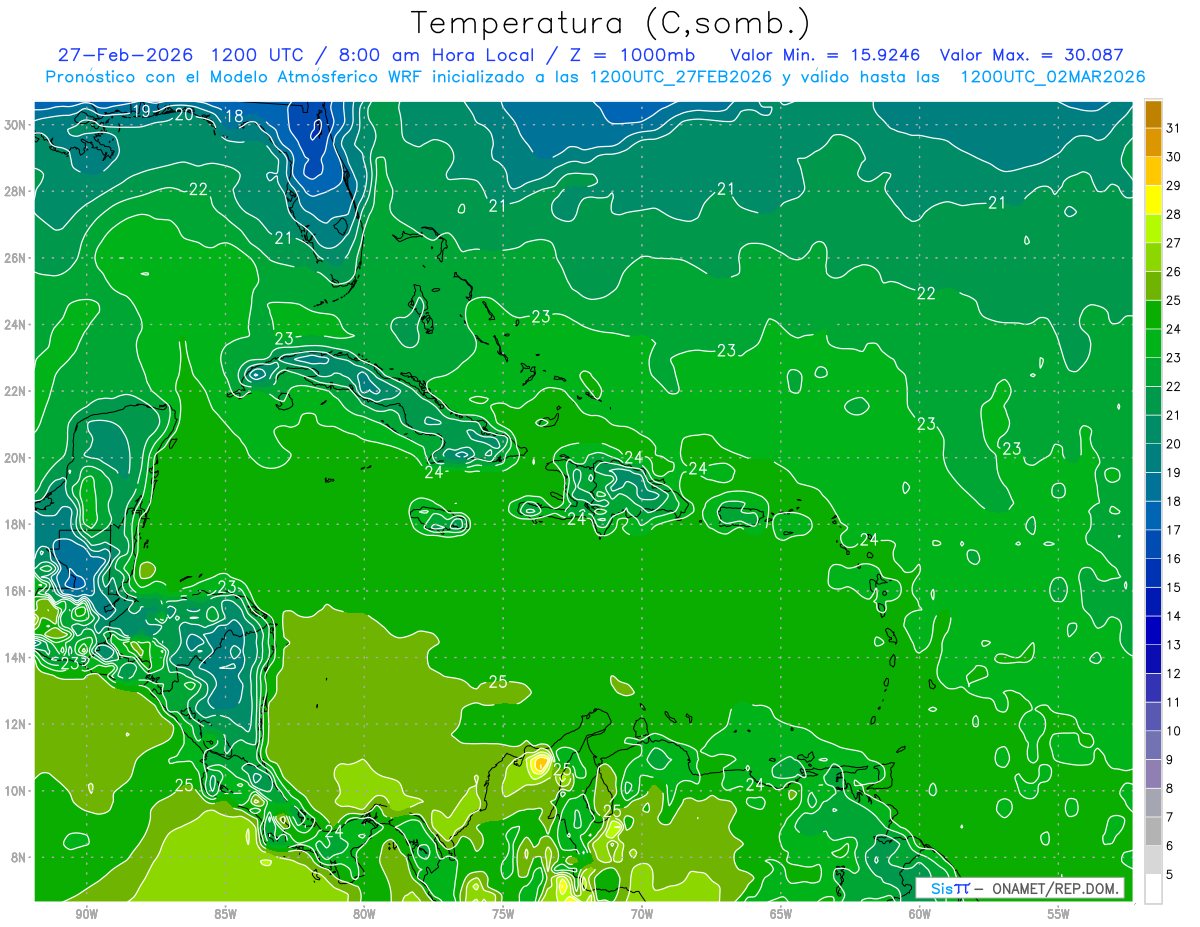
Task: Click the "30N" latitude axis label
Action: (x=16, y=125)
